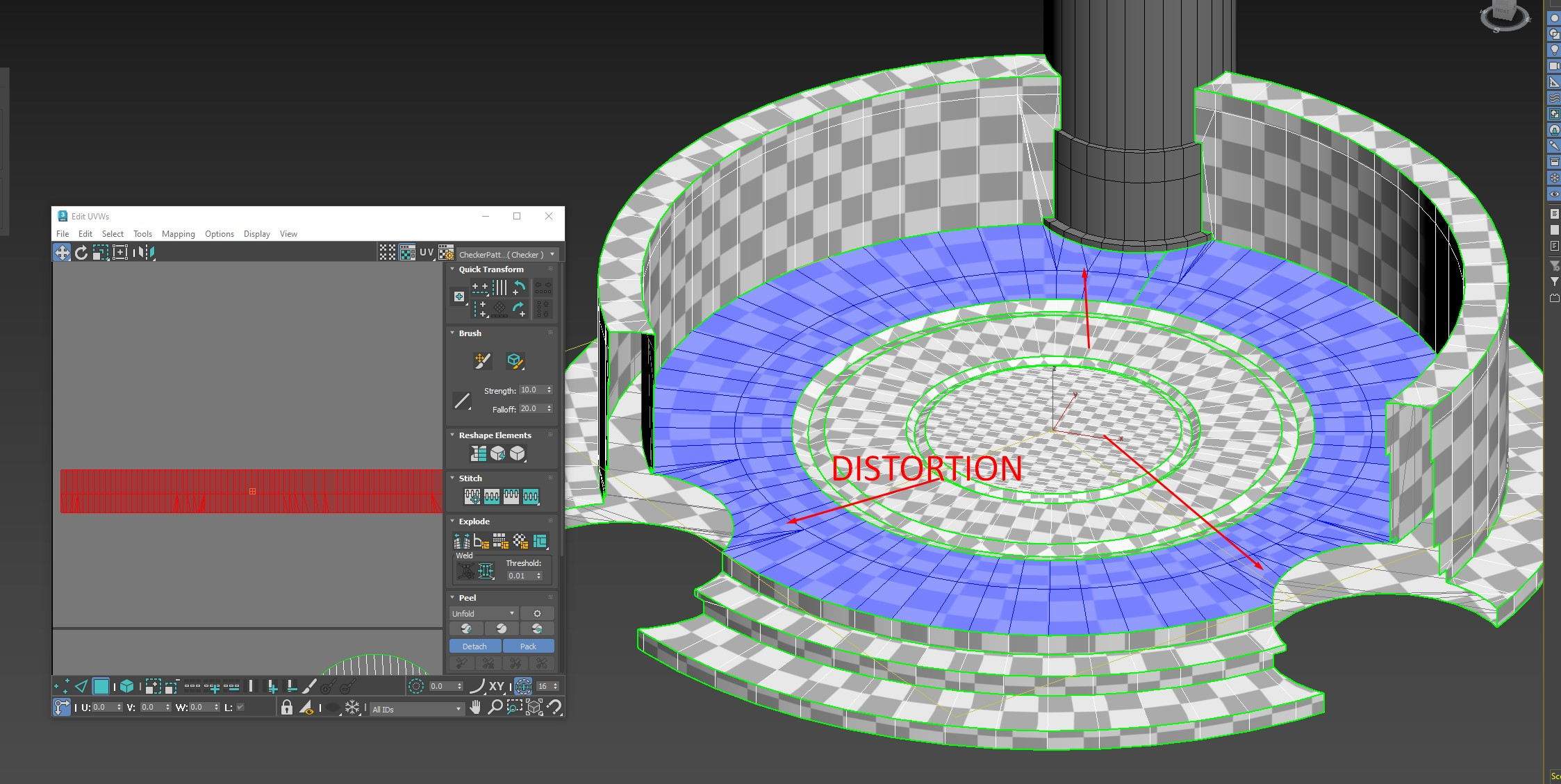Image resolution: width=1561 pixels, height=784 pixels.
Task: Select the Scale Selected Subobject tool
Action: click(x=101, y=253)
